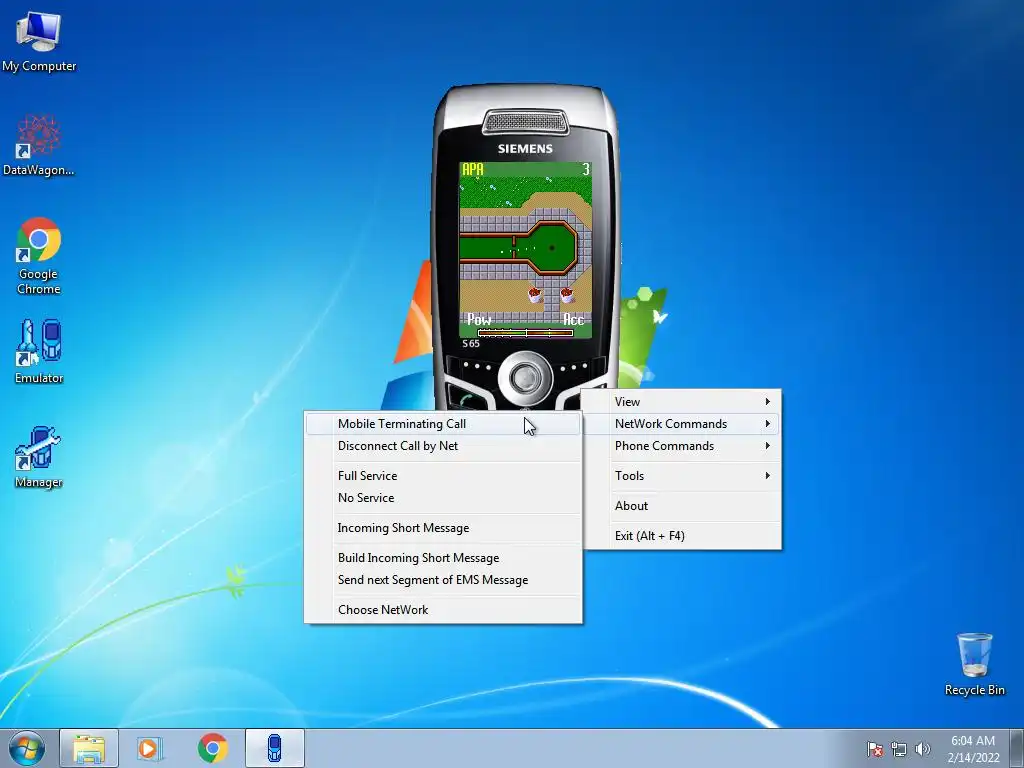The width and height of the screenshot is (1024, 768).
Task: Click the phone's center navigation joystick
Action: 526,377
